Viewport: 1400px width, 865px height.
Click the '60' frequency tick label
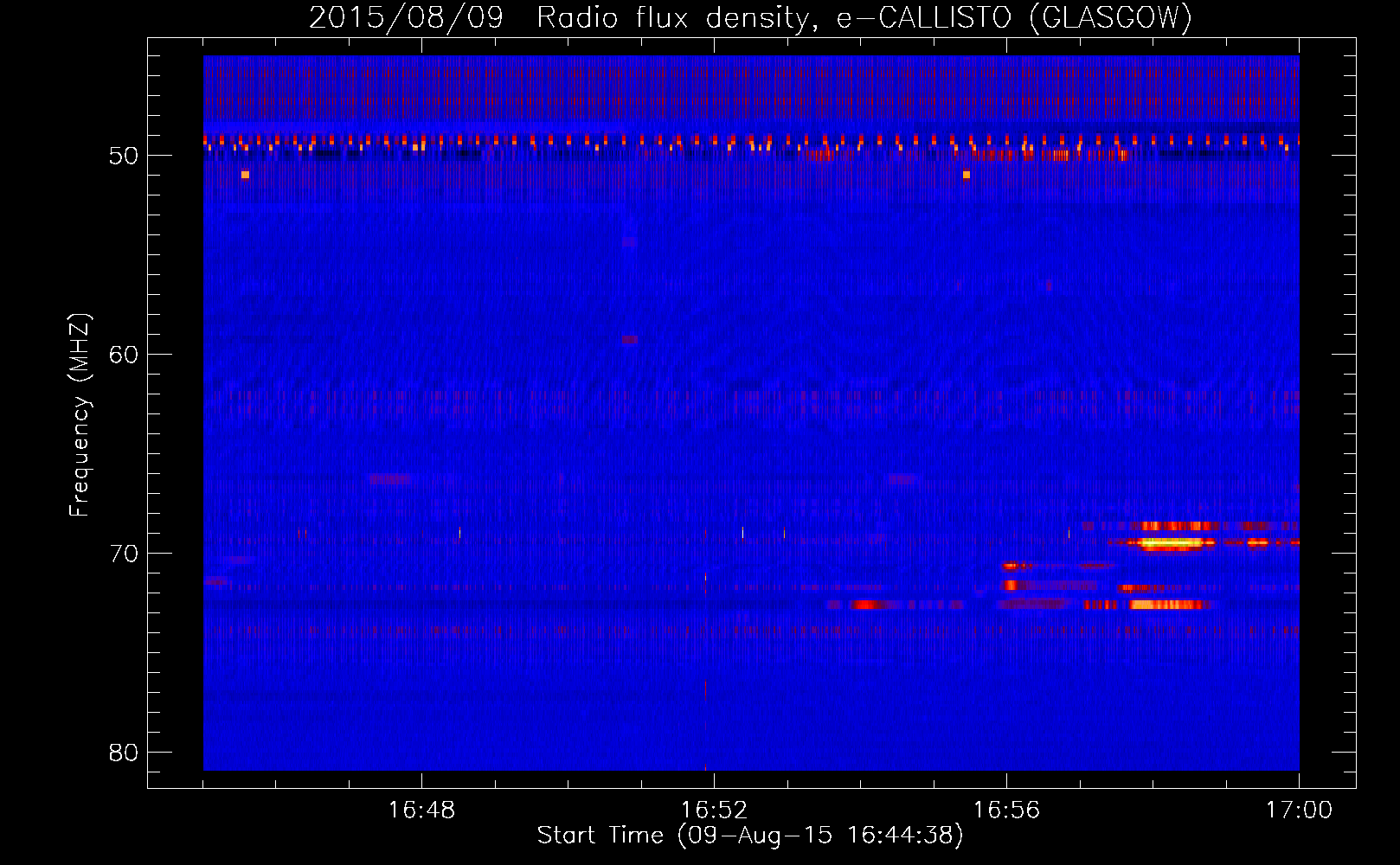(124, 355)
